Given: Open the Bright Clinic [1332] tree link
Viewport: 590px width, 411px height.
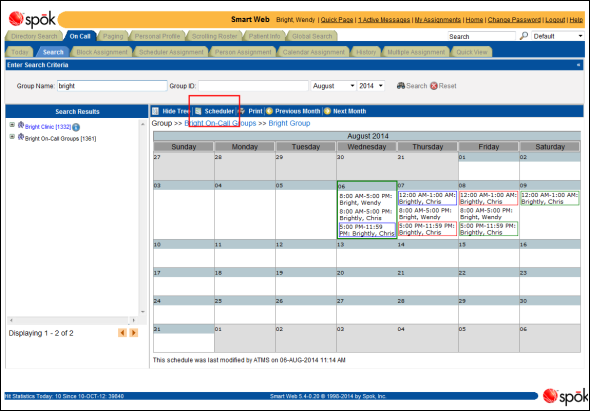Looking at the screenshot, I should (x=48, y=127).
